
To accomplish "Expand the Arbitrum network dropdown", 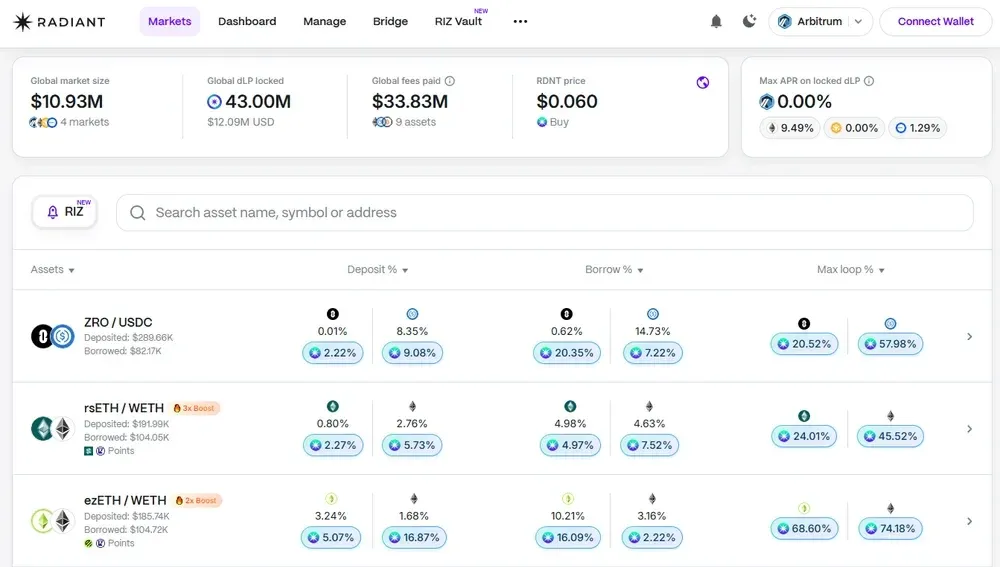I will point(820,22).
